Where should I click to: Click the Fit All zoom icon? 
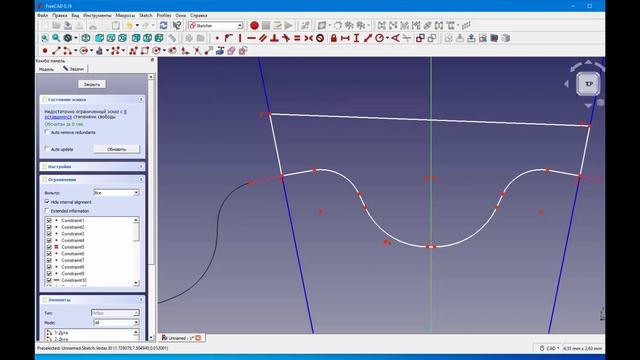(x=44, y=38)
